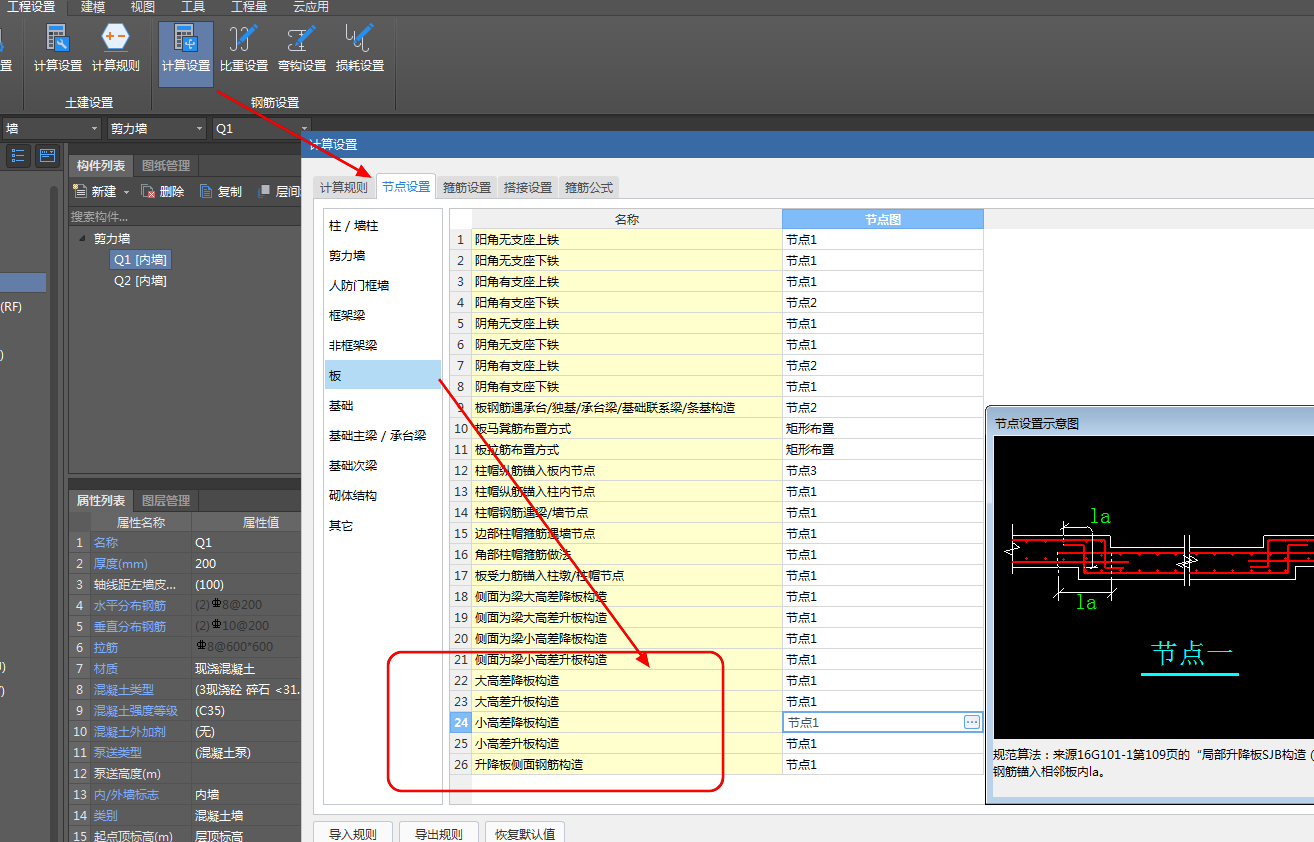Open 比重设置 rebar weight settings
Viewport: 1314px width, 842px height.
[244, 49]
